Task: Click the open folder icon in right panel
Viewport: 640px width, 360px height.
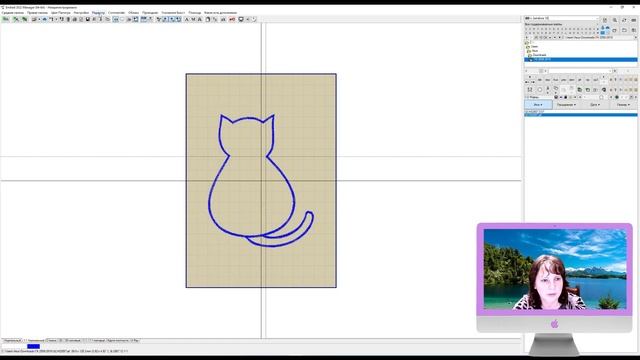Action: click(x=624, y=30)
